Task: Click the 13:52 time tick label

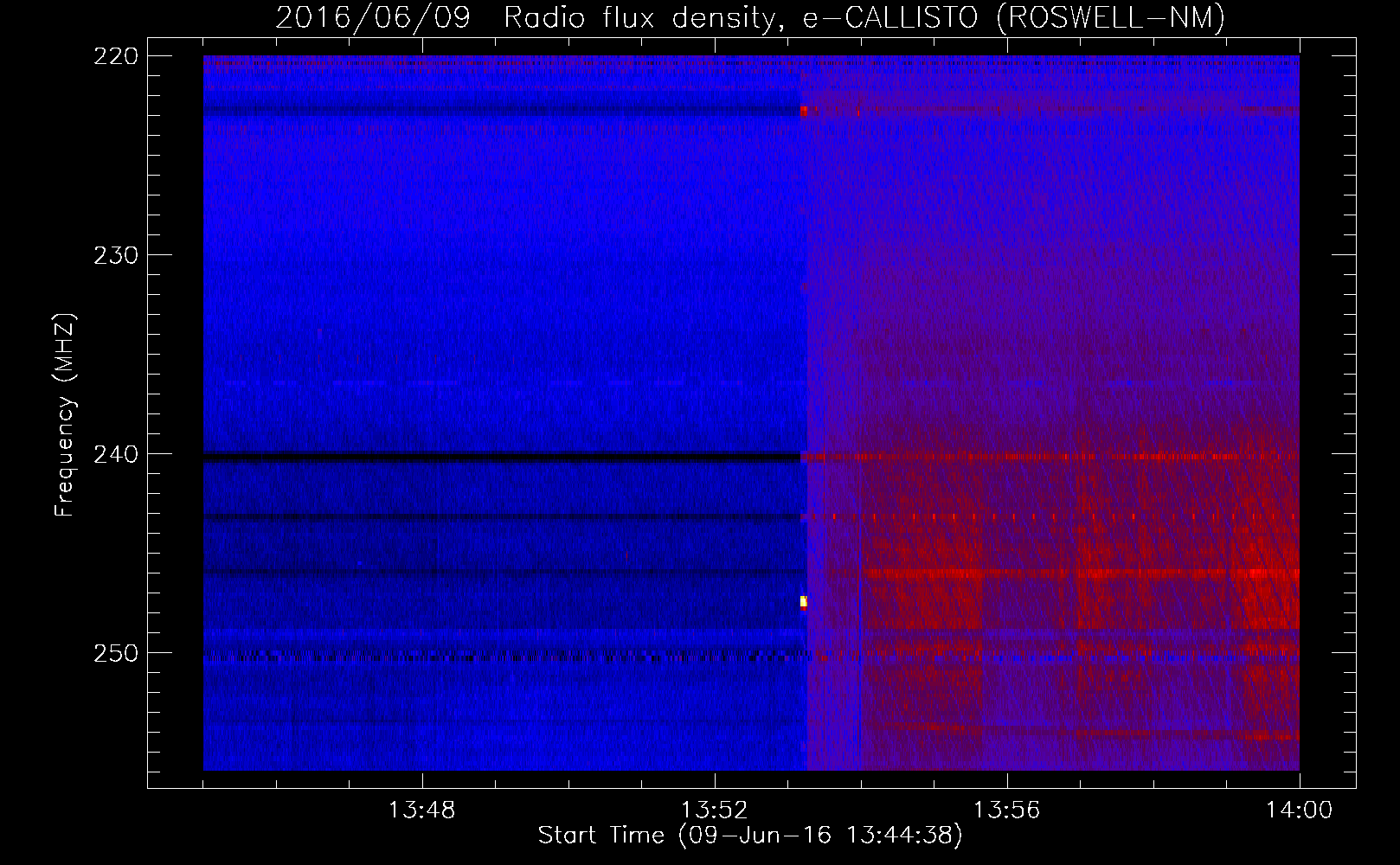Action: pyautogui.click(x=714, y=811)
